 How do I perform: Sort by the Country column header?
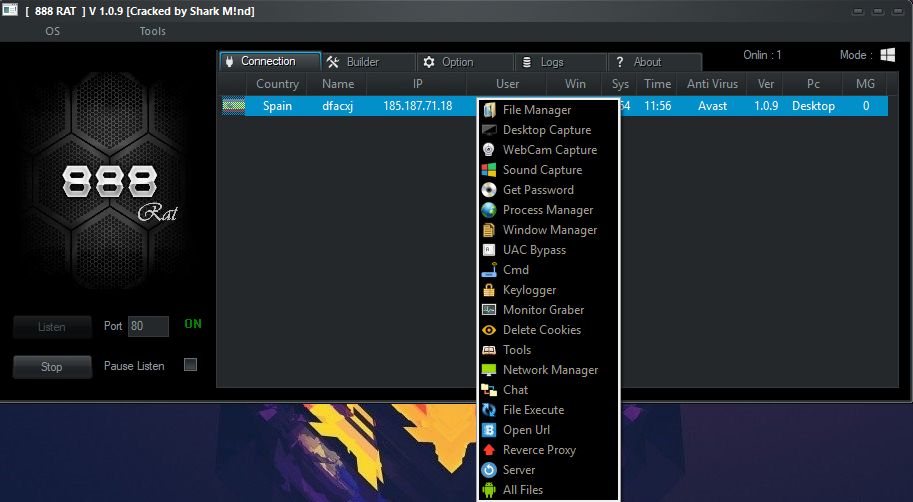[x=277, y=84]
